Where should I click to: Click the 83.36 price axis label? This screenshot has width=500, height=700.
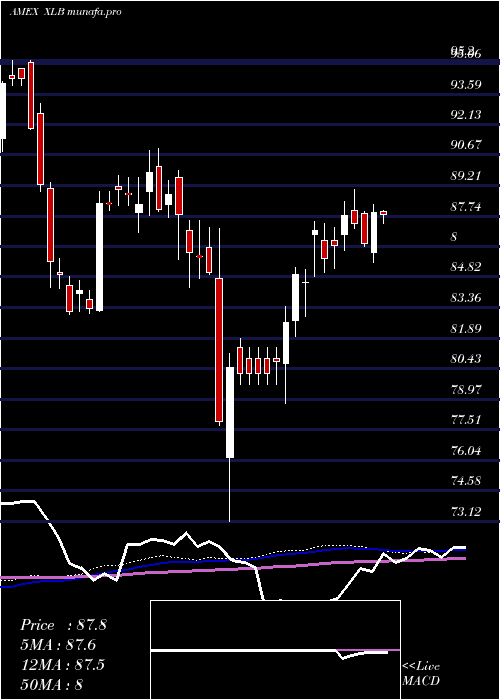pyautogui.click(x=466, y=298)
